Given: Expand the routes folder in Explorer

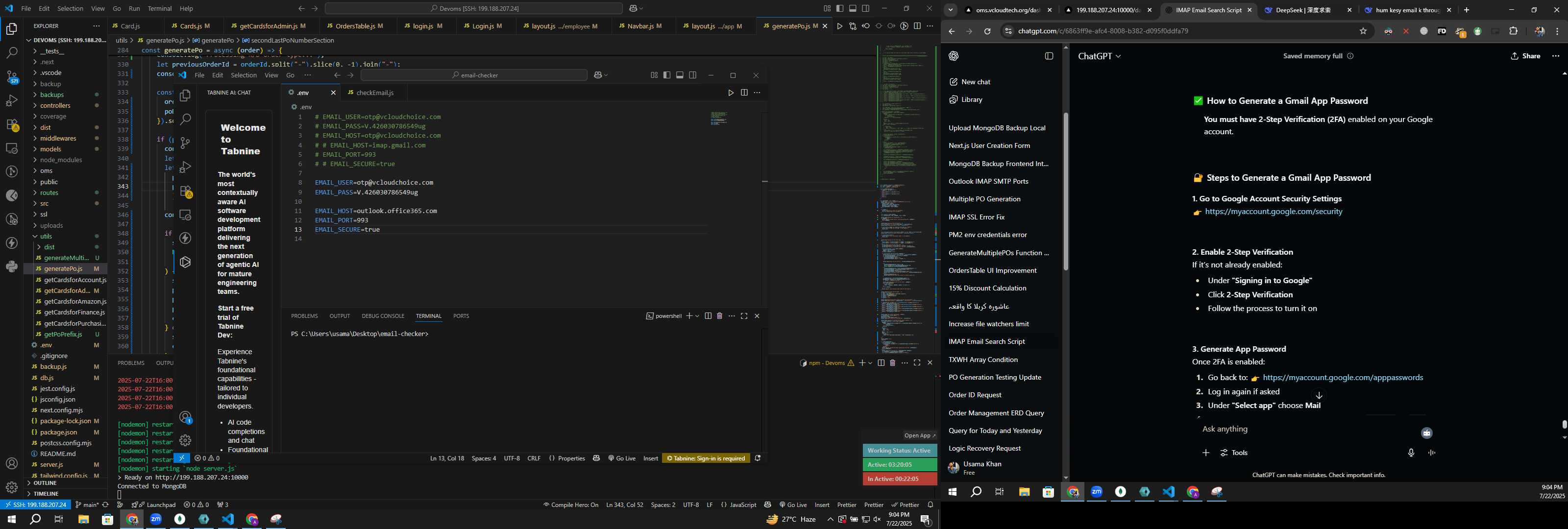Looking at the screenshot, I should pyautogui.click(x=66, y=192).
